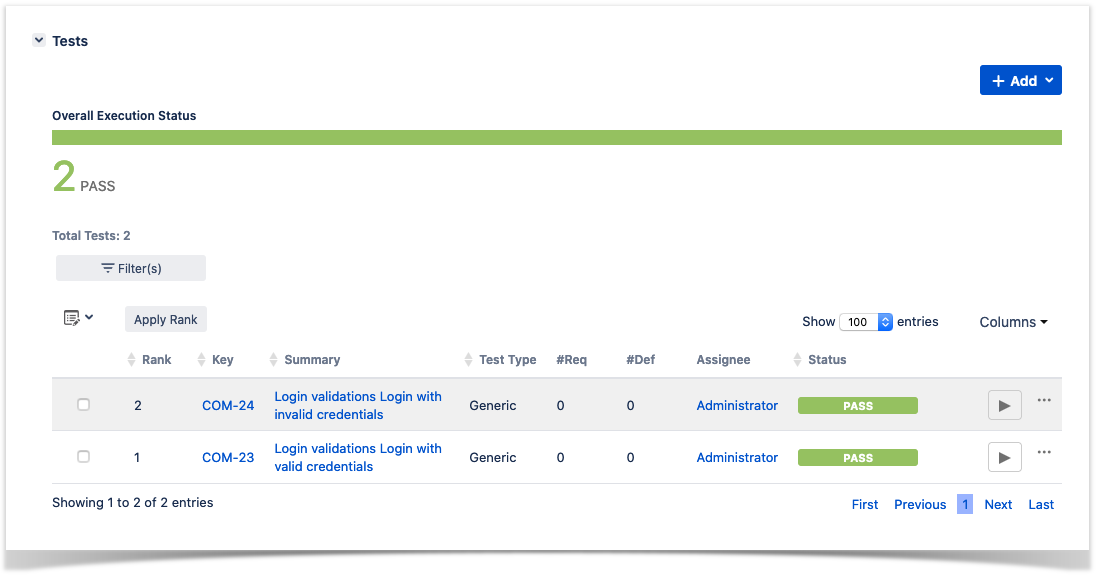This screenshot has width=1103, height=579.
Task: Sort by the Test Type column
Action: point(500,360)
